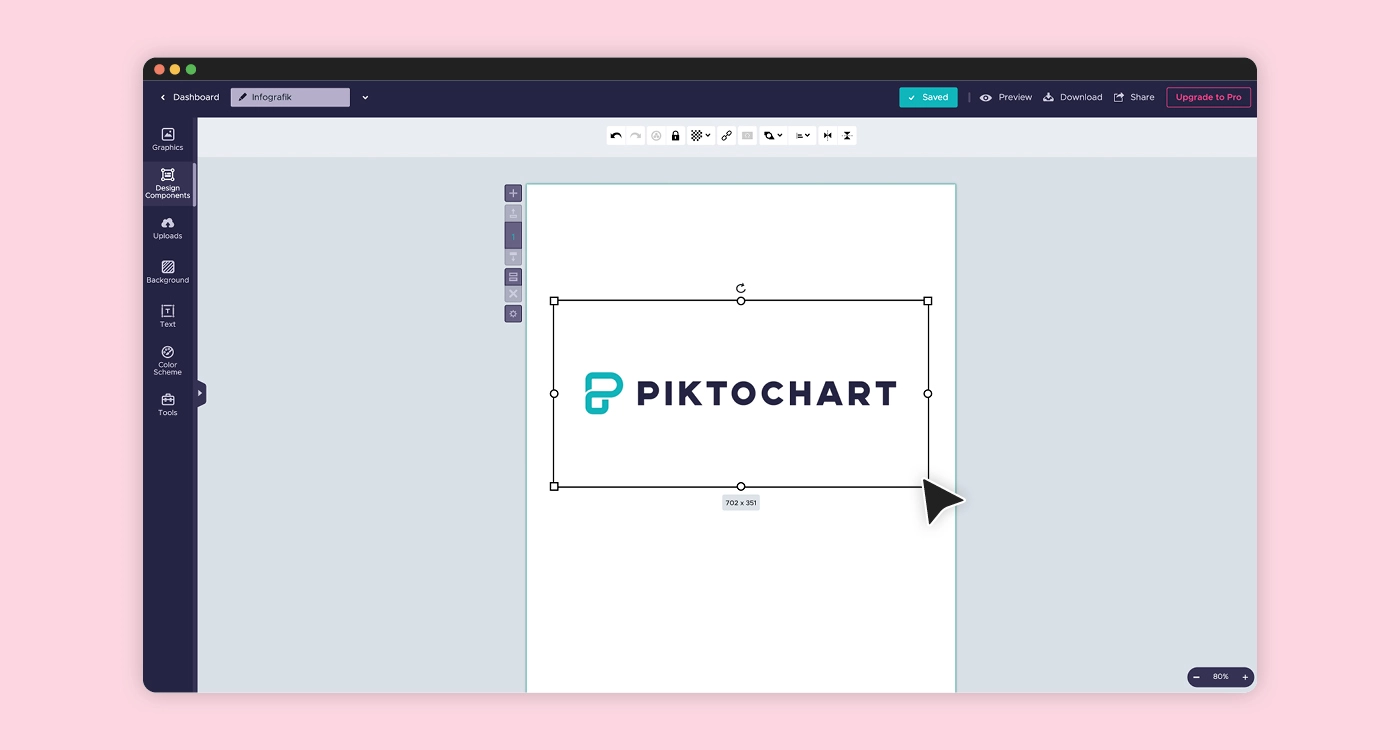Click the top-left resize handle
This screenshot has height=750, width=1400.
coord(554,301)
